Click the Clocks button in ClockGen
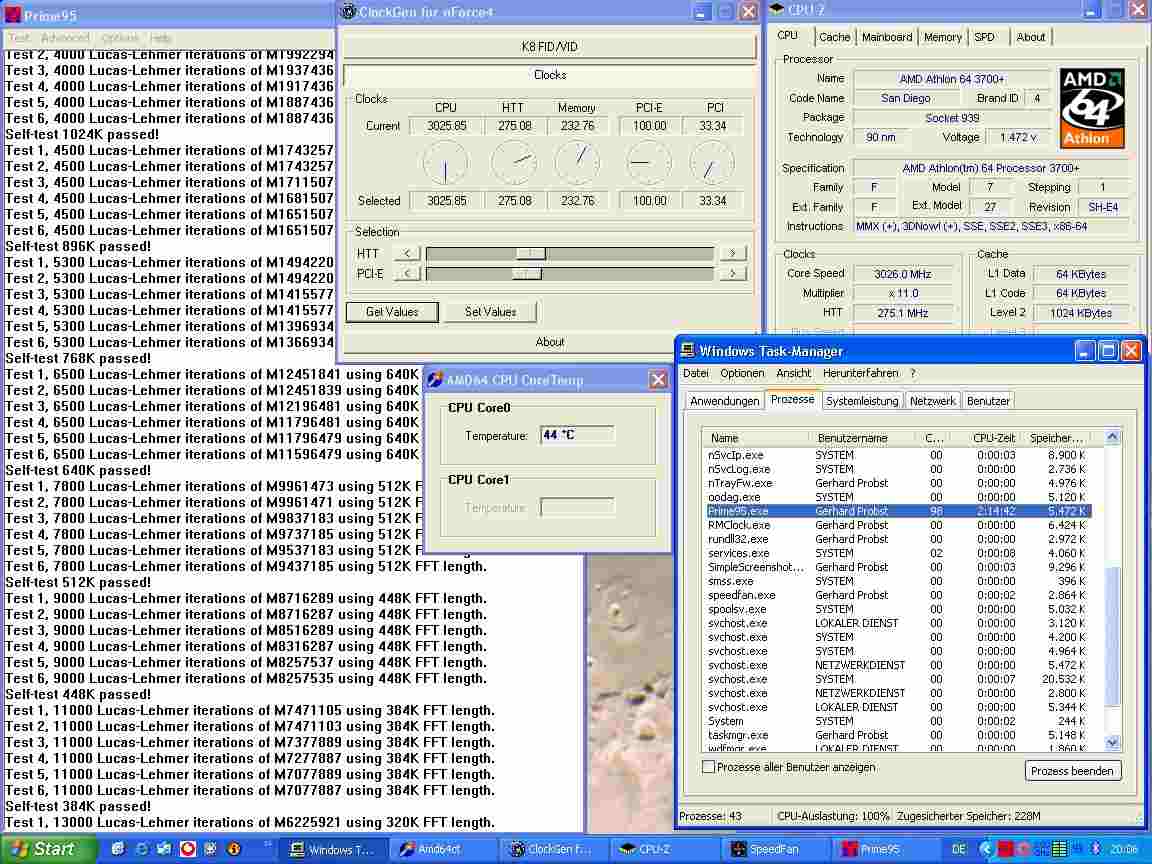Viewport: 1152px width, 864px height. 550,74
